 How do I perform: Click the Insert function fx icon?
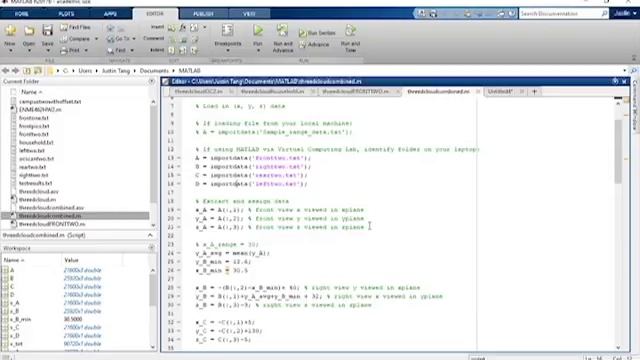pyautogui.click(x=182, y=27)
